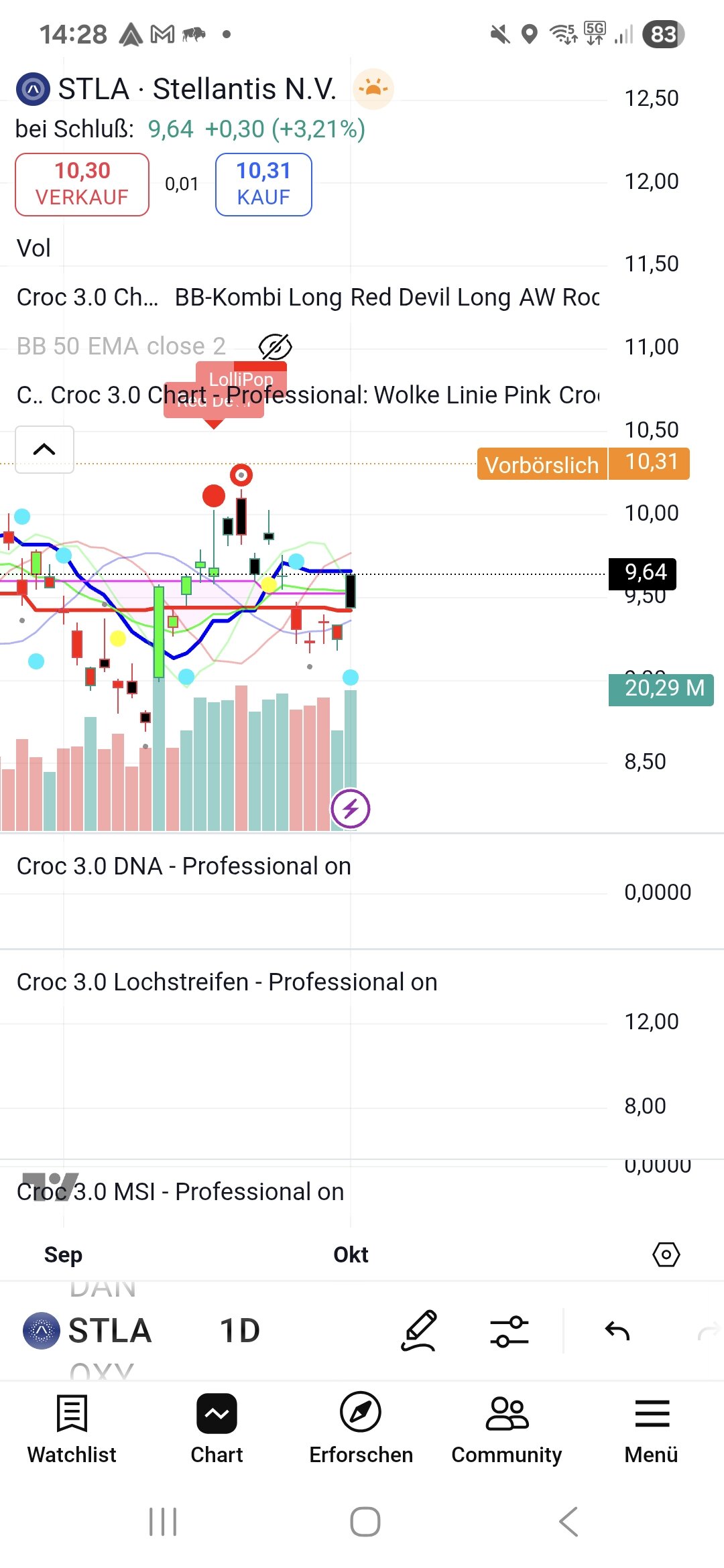724x1568 pixels.
Task: Open chart indicator settings sliders icon
Action: pos(509,1331)
